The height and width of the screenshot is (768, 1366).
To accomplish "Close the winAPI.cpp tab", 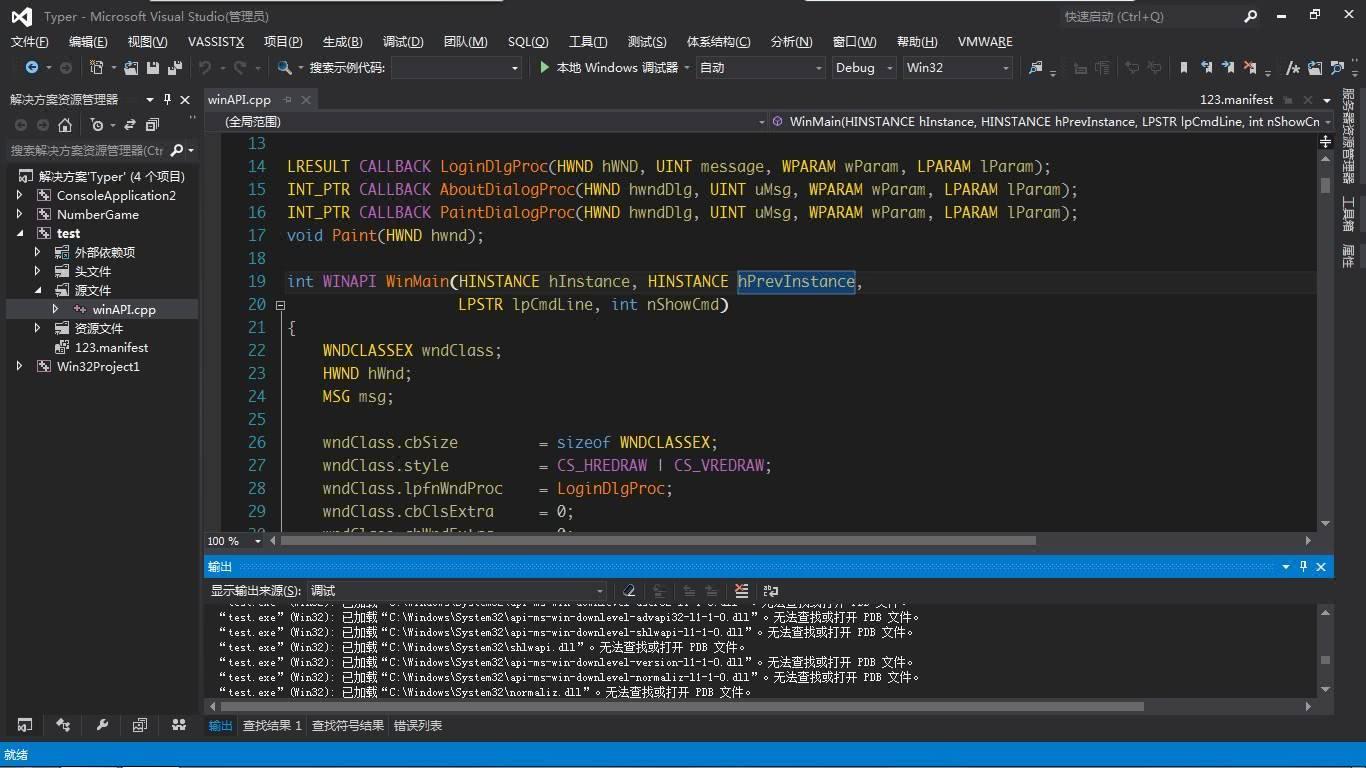I will coord(306,99).
